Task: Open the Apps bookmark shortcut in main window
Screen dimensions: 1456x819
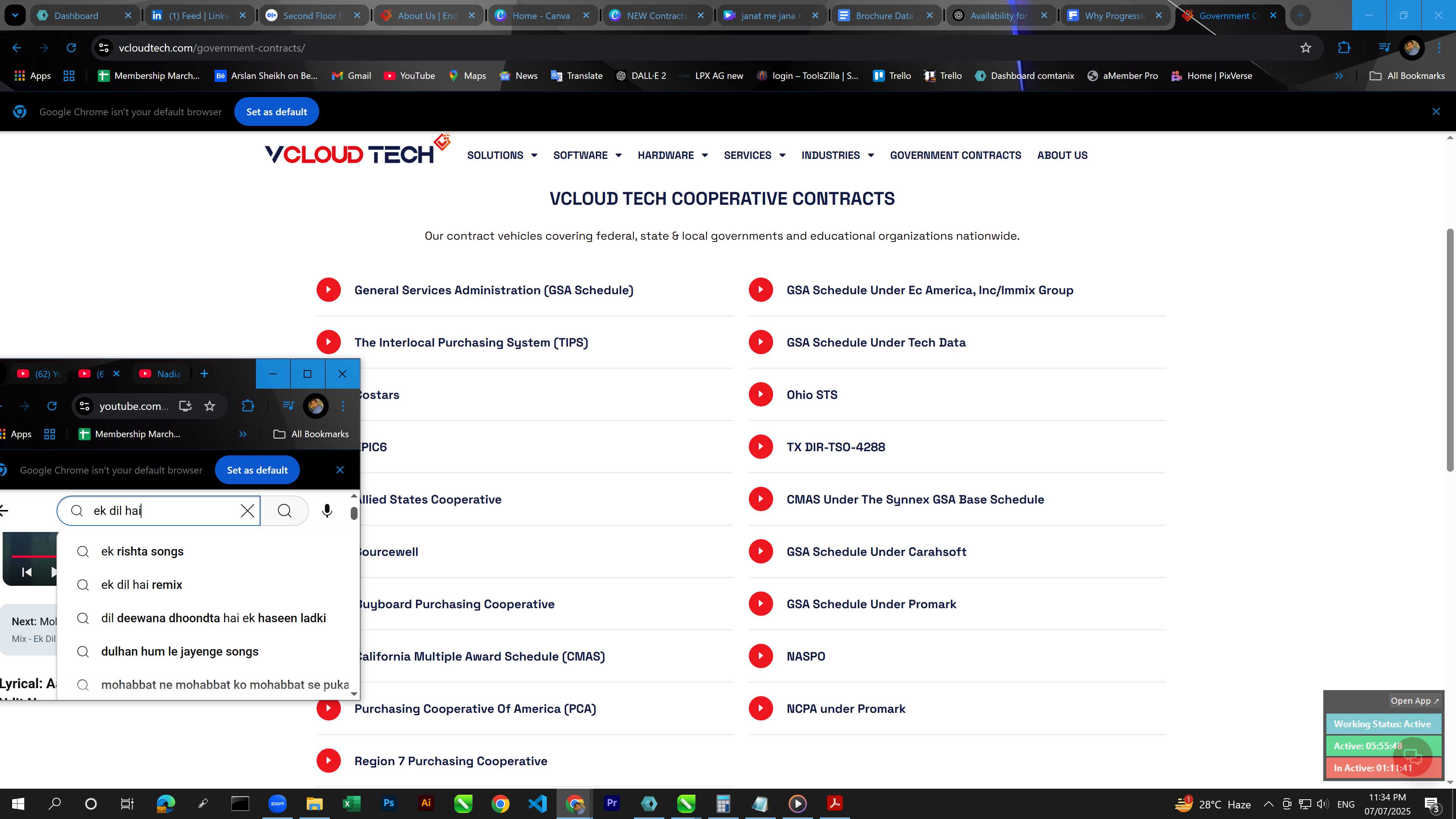Action: point(32,76)
